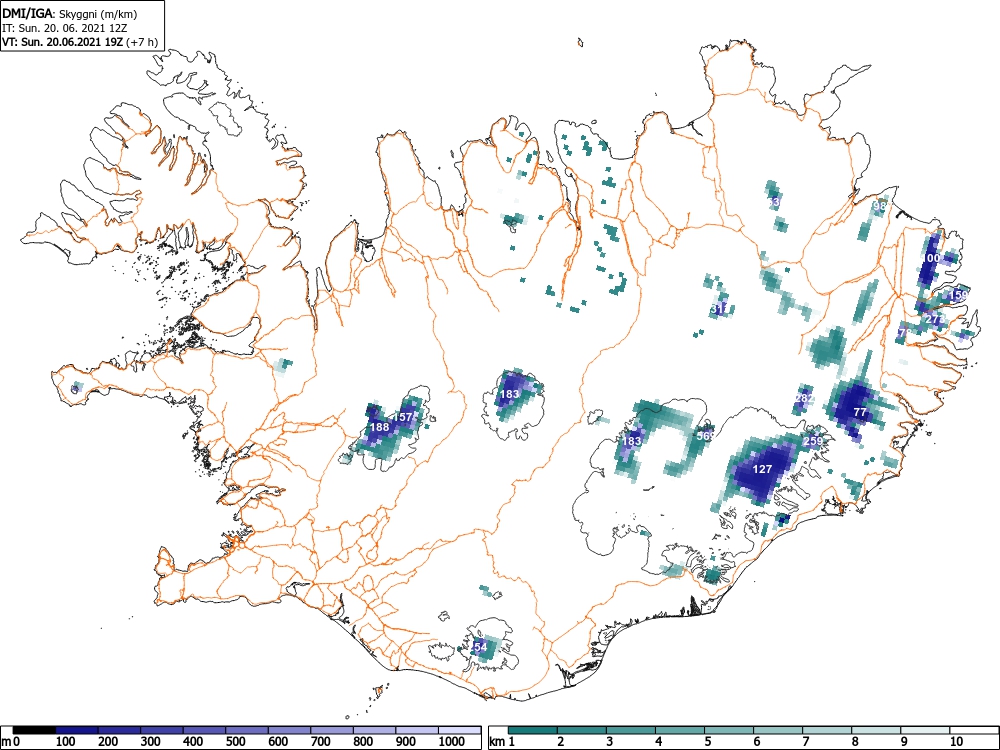Click the '127' value on the large blue patch
1000x750 pixels.
(763, 469)
